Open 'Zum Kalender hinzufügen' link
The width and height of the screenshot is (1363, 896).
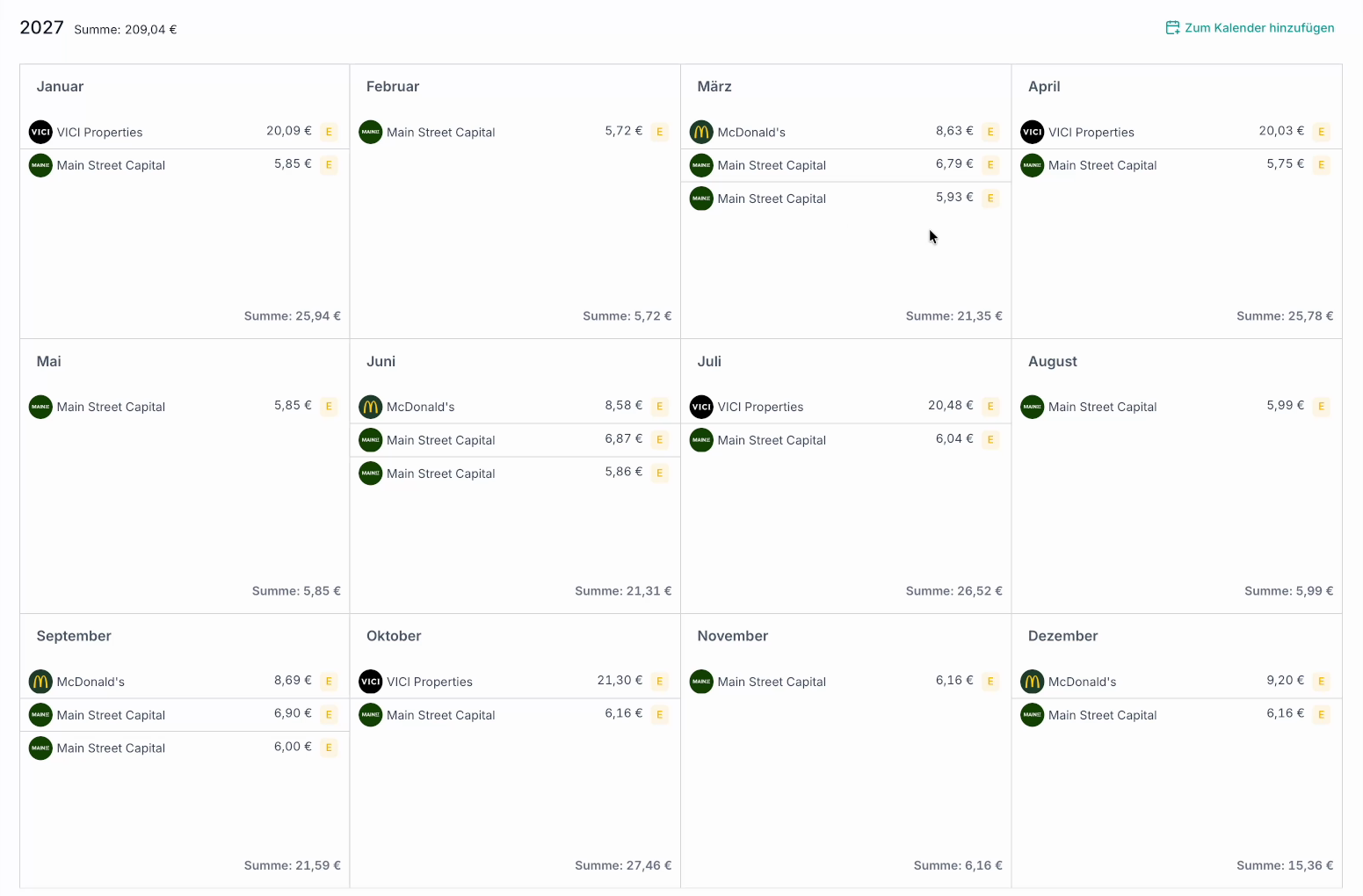coord(1250,28)
